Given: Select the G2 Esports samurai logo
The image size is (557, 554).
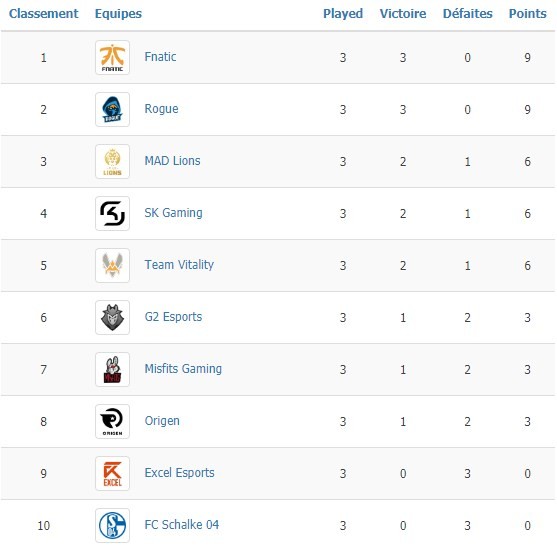Looking at the screenshot, I should click(112, 317).
